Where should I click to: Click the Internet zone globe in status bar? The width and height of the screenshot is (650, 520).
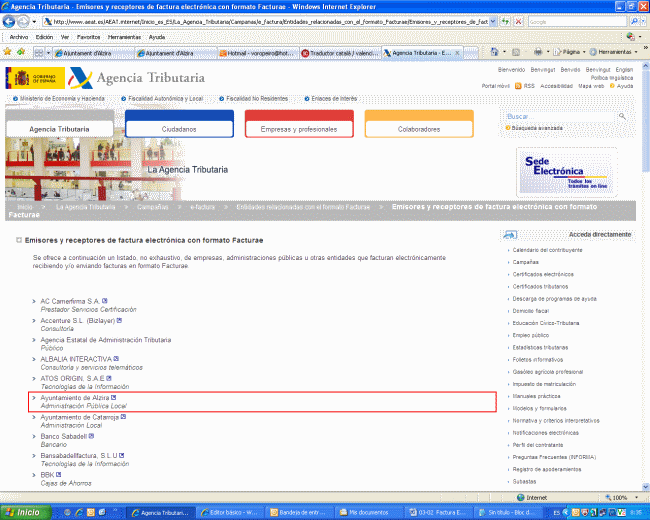[x=521, y=497]
